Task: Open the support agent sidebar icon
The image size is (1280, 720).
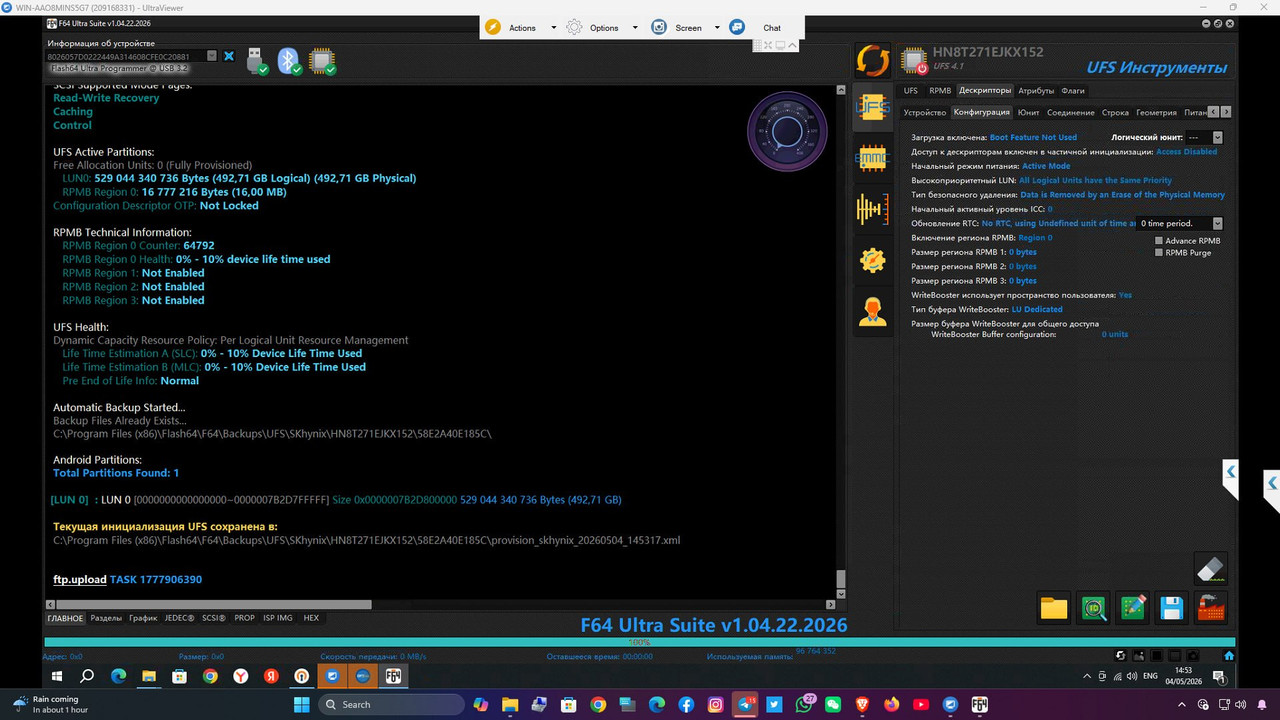Action: (873, 312)
